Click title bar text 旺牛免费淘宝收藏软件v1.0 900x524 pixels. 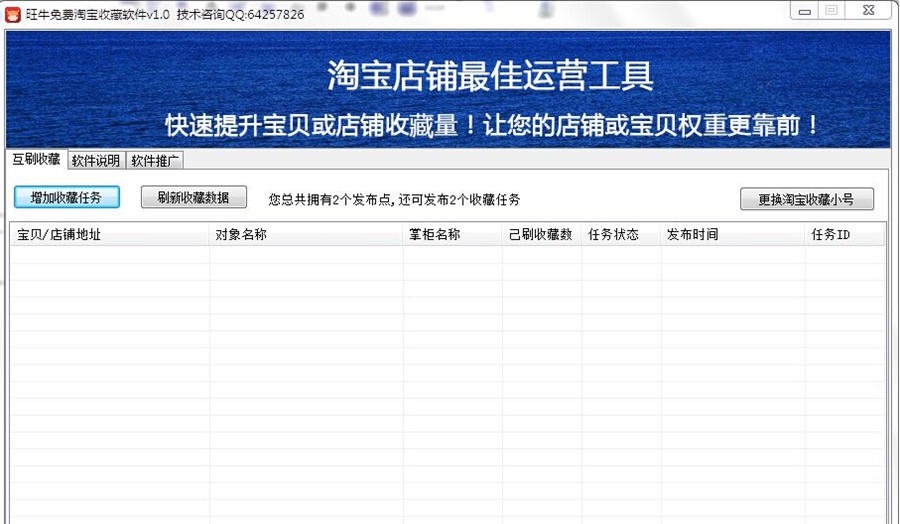98,14
